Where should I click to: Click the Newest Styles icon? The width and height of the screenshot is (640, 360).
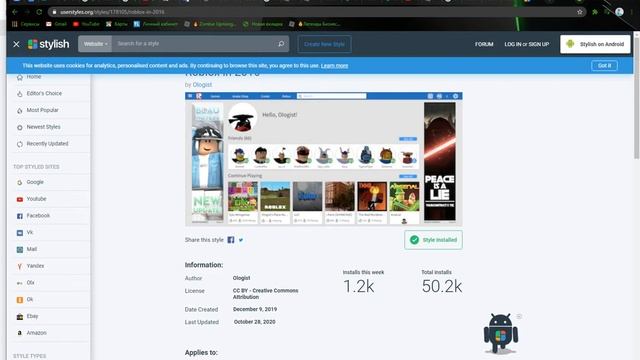point(20,127)
